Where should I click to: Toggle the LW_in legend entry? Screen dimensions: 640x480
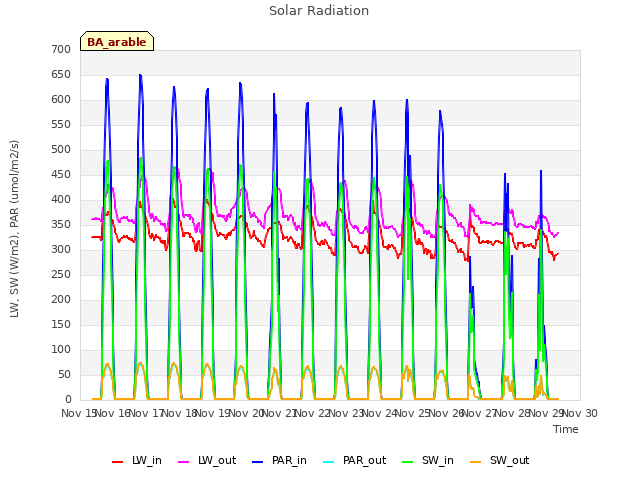click(x=137, y=461)
